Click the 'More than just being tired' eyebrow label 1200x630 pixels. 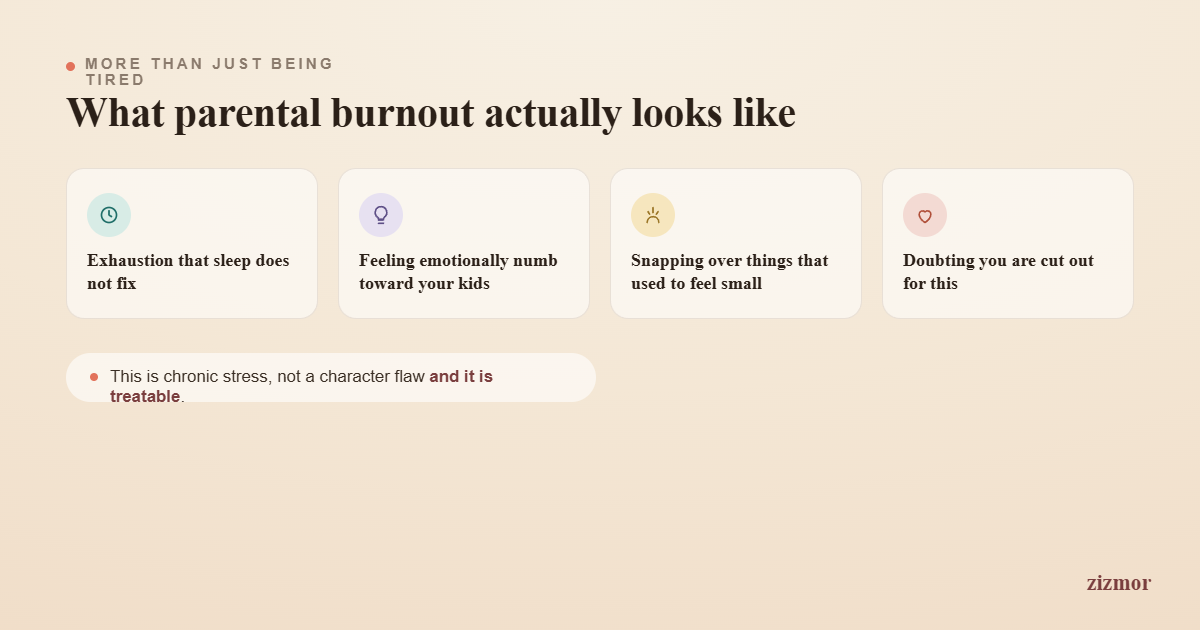tap(209, 72)
